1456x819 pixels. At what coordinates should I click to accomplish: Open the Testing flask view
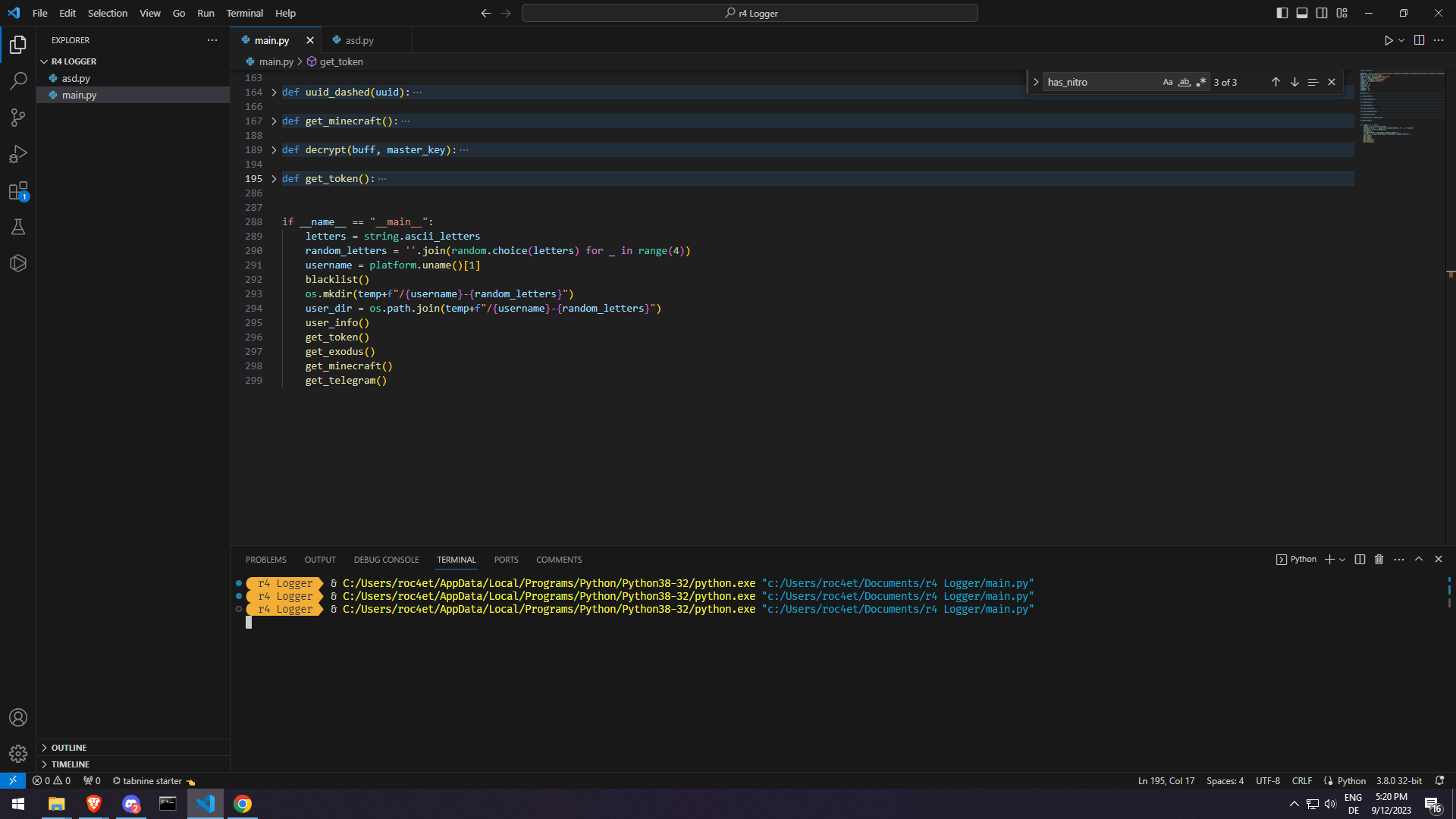(18, 227)
